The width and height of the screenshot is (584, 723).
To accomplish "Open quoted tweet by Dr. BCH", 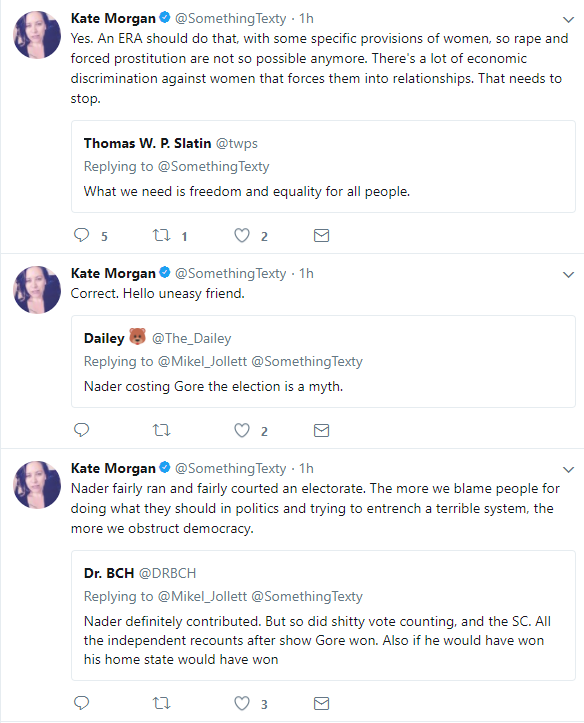I will tap(323, 615).
